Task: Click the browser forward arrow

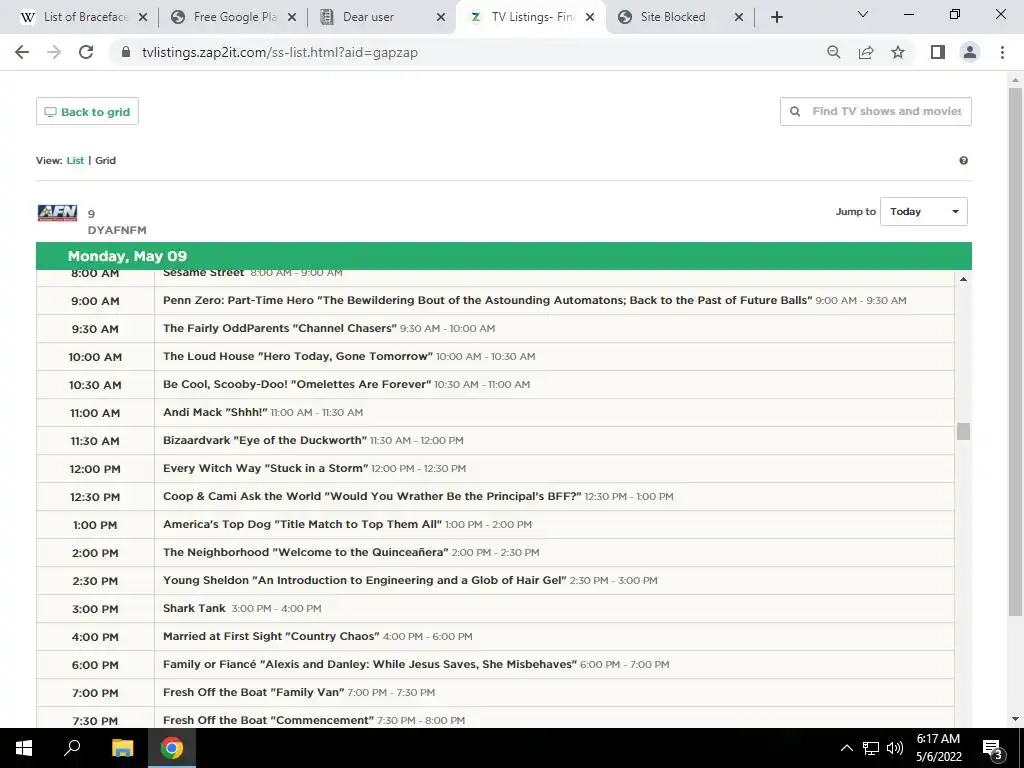Action: tap(54, 52)
